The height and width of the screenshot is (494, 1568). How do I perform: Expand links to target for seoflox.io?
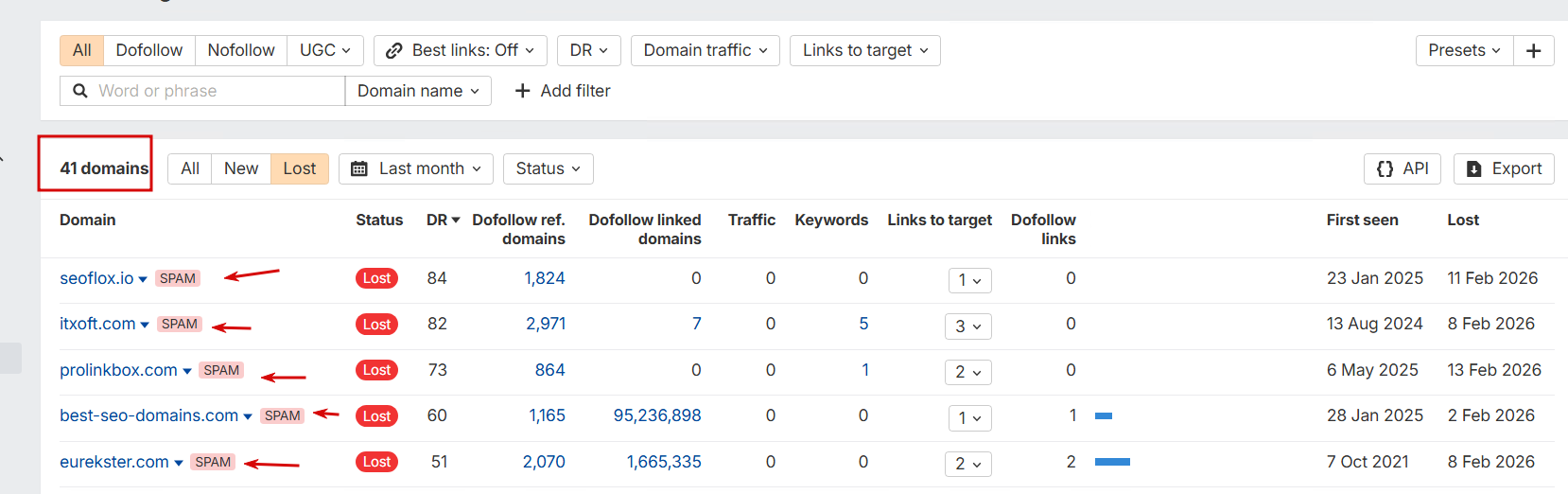969,280
